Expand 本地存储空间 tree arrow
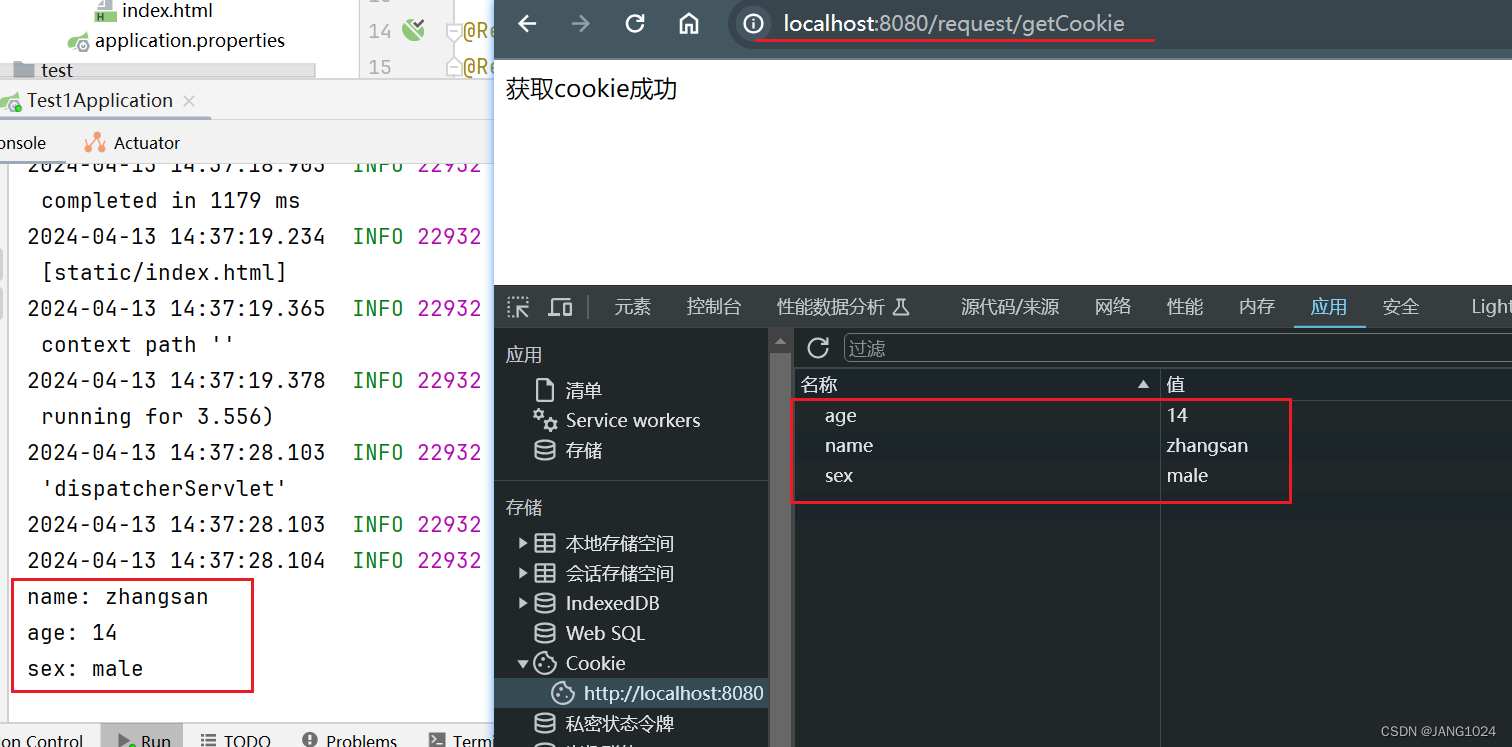Image resolution: width=1512 pixels, height=747 pixels. click(x=522, y=543)
